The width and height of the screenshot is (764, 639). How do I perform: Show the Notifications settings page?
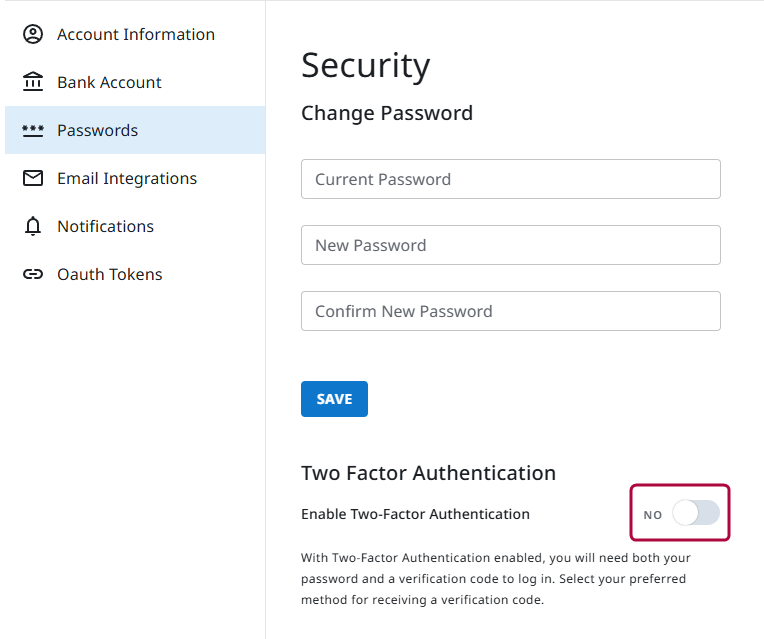(x=105, y=226)
